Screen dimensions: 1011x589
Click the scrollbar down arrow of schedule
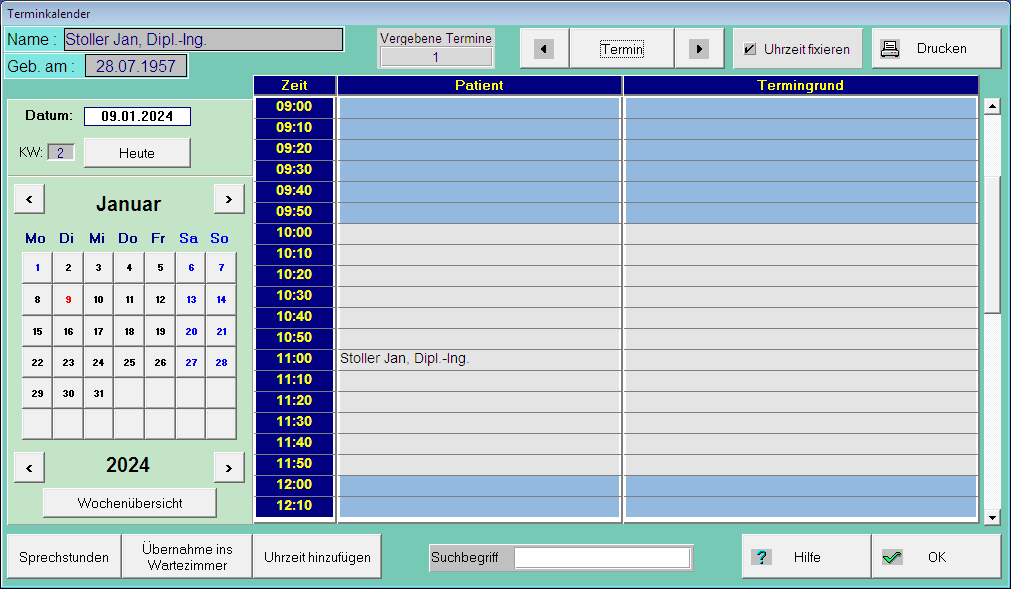point(992,517)
